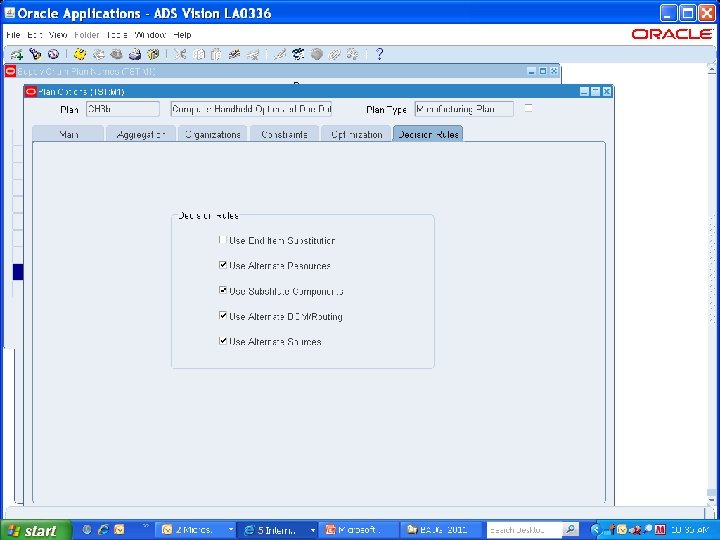Click the Next Step toolbar icon
Image resolution: width=720 pixels, height=540 pixels.
tap(98, 54)
